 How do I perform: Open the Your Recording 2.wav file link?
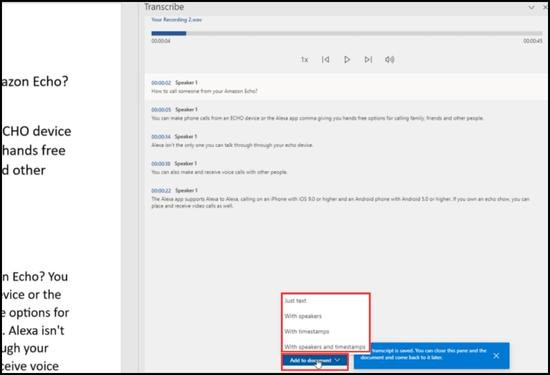pyautogui.click(x=176, y=20)
